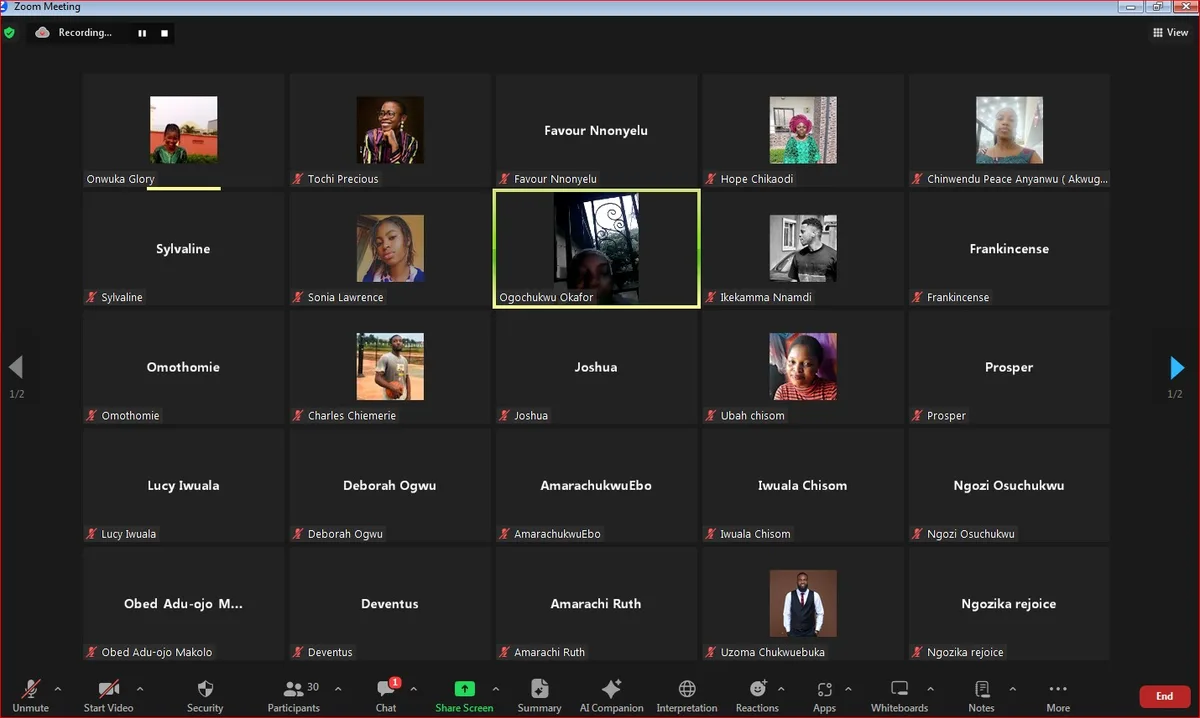1200x718 pixels.
Task: Open the Apps icon
Action: pos(824,688)
